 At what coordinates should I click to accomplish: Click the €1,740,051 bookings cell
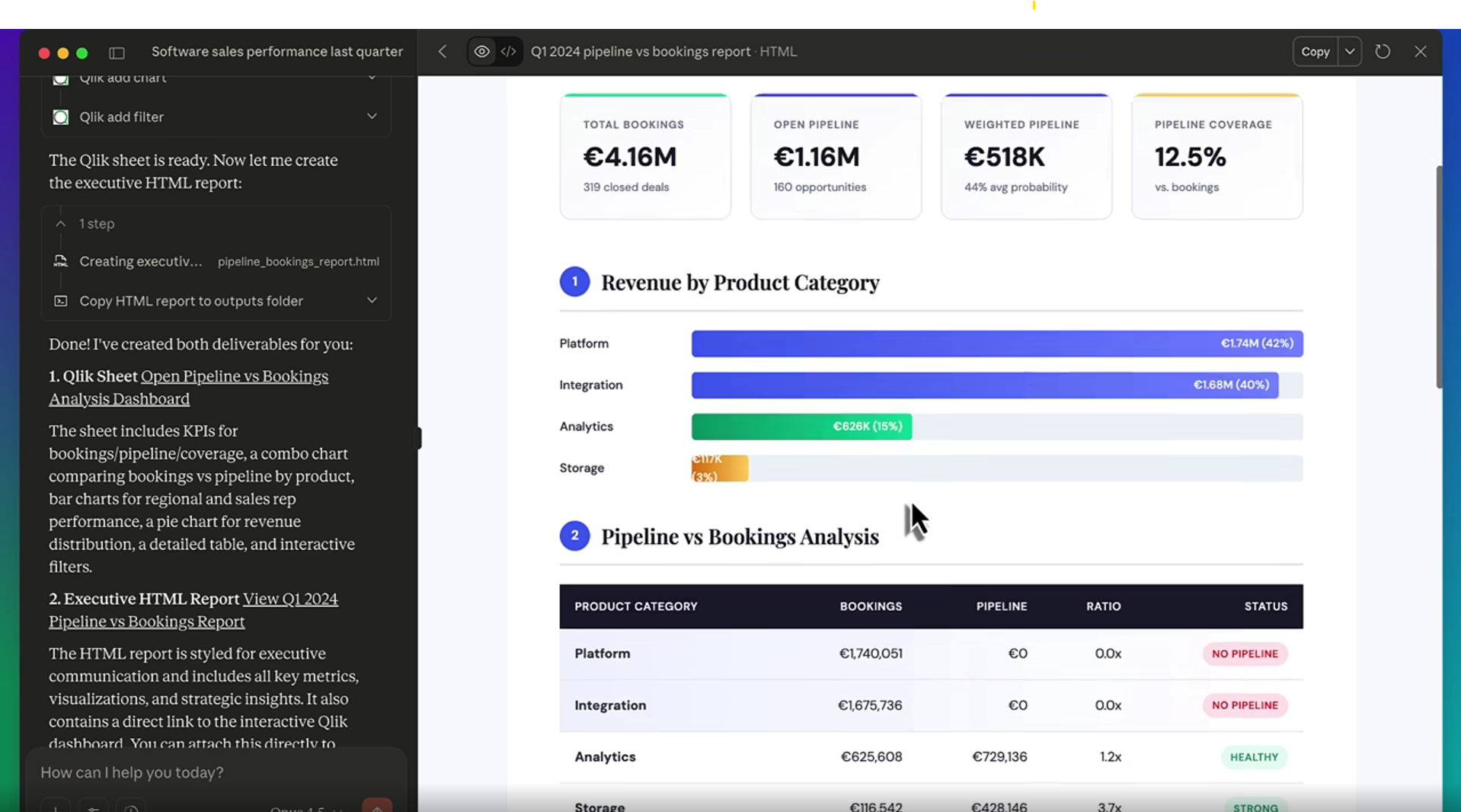871,654
